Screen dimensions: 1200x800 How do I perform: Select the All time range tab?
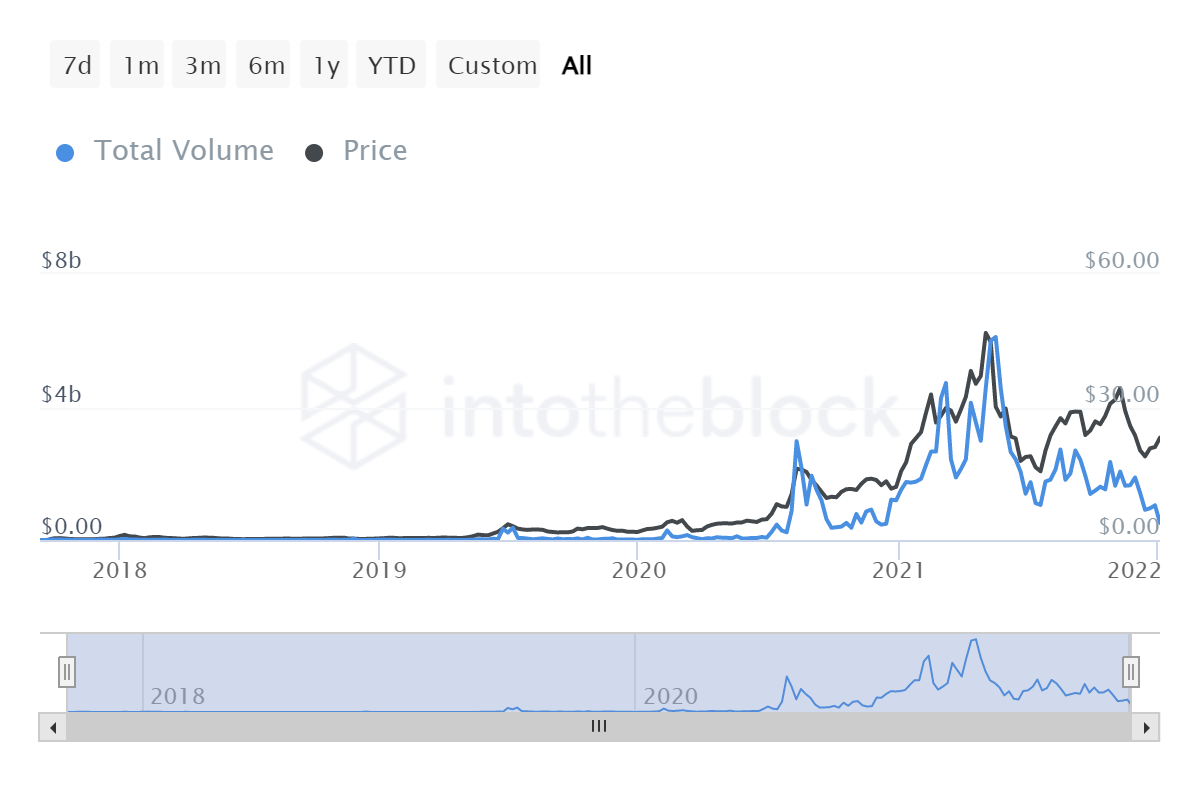click(x=576, y=64)
